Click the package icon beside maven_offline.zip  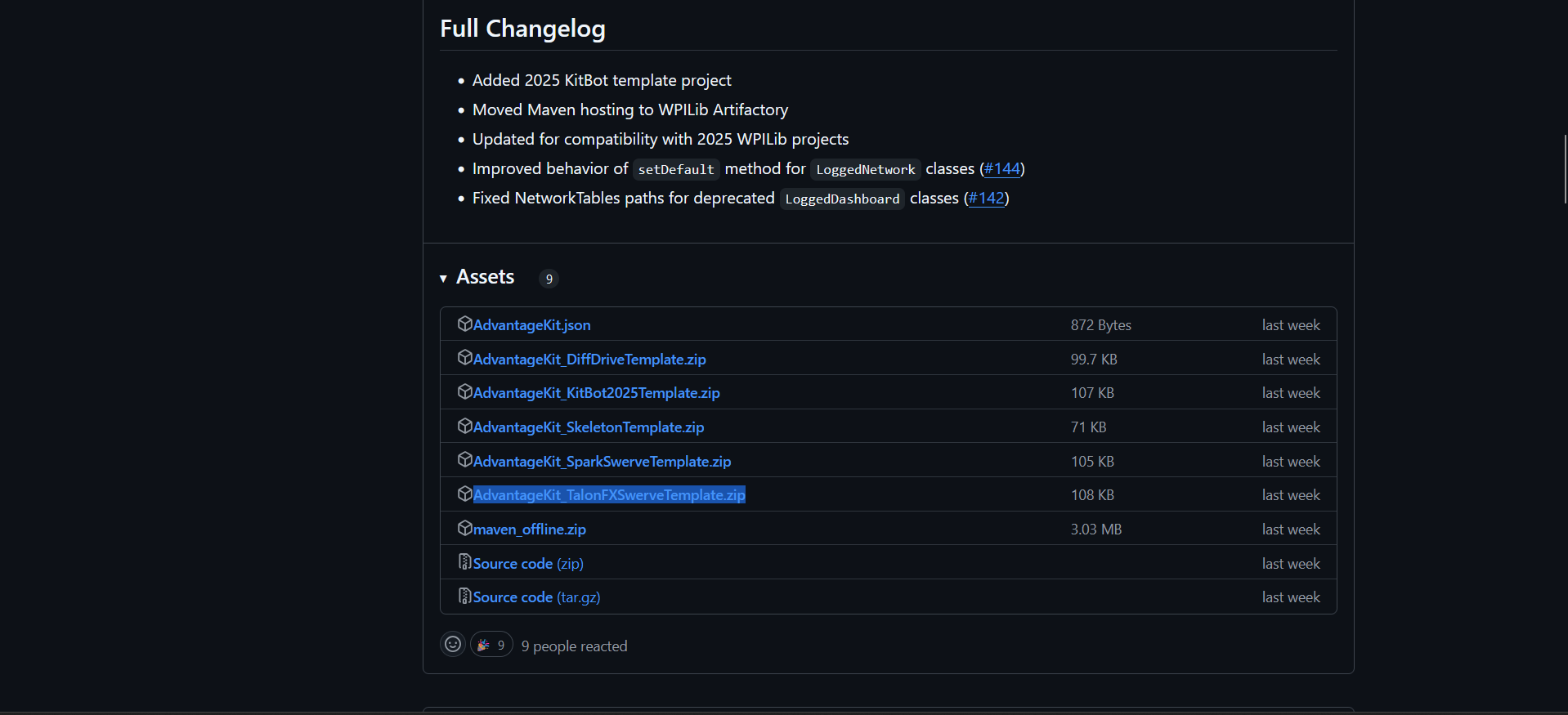coord(465,528)
